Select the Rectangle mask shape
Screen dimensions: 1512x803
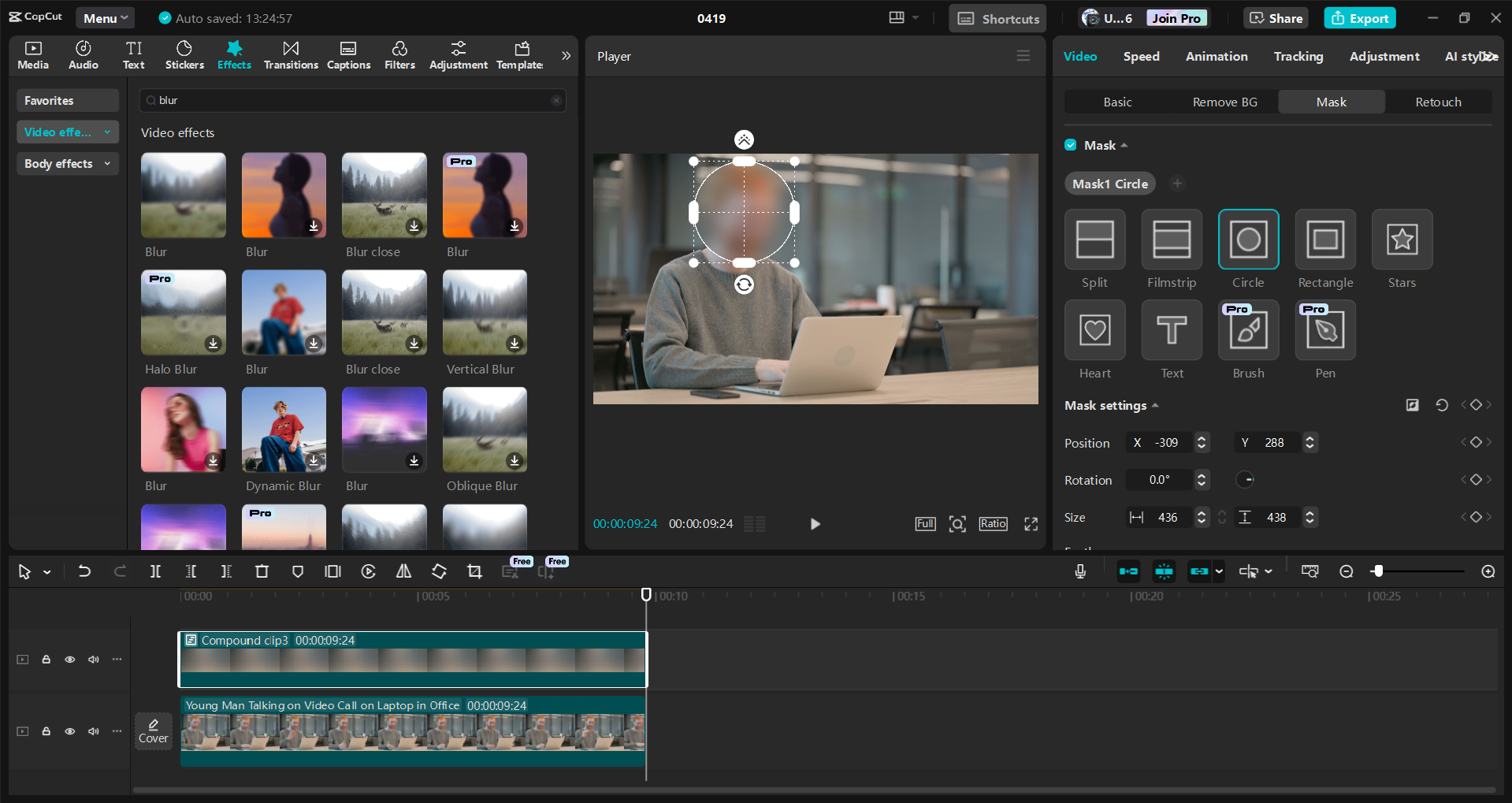[1325, 240]
